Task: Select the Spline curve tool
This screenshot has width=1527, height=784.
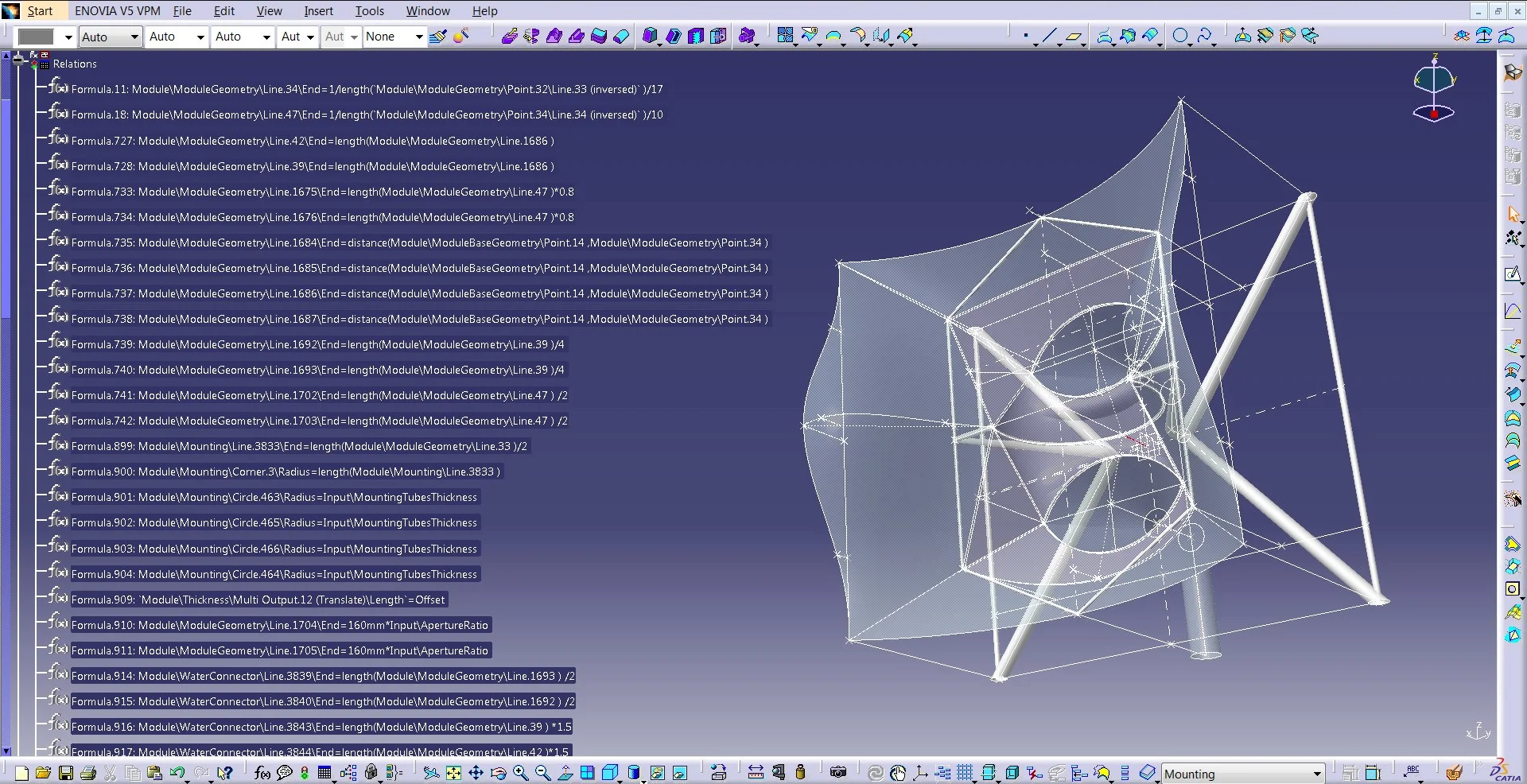Action: point(1204,36)
